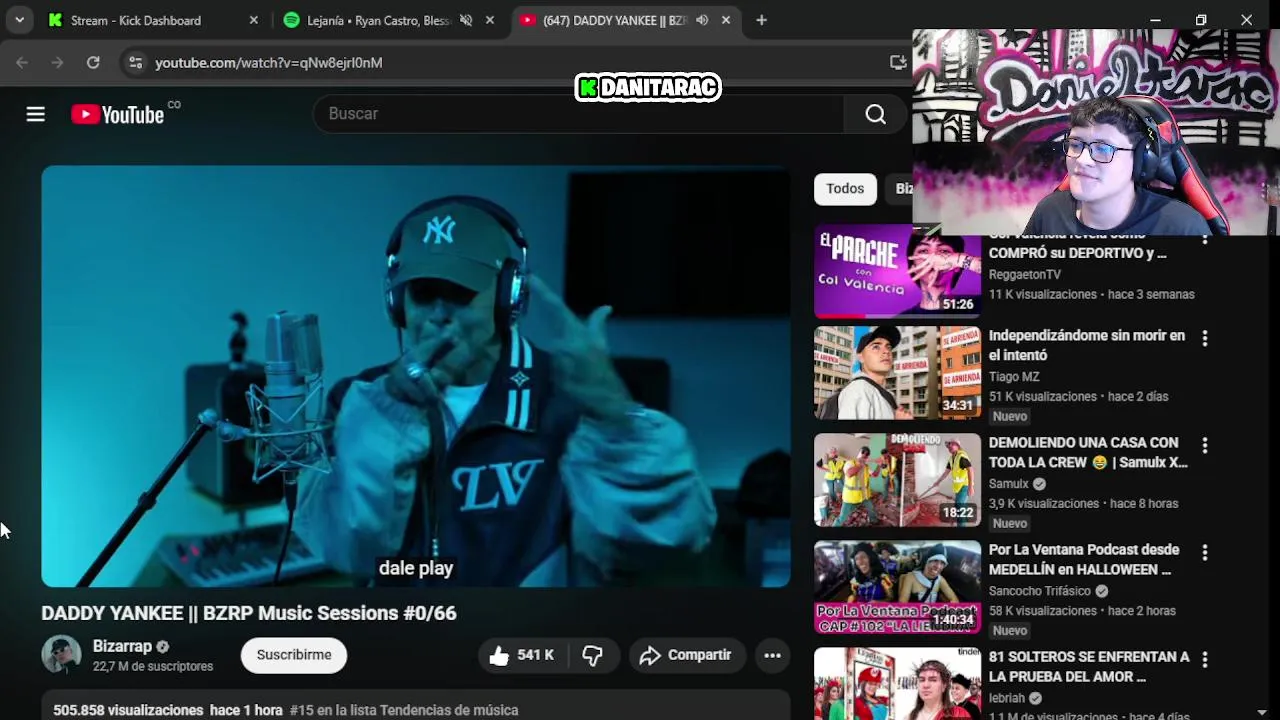Open the Por La Ventana Podcast thumbnail

coord(898,587)
